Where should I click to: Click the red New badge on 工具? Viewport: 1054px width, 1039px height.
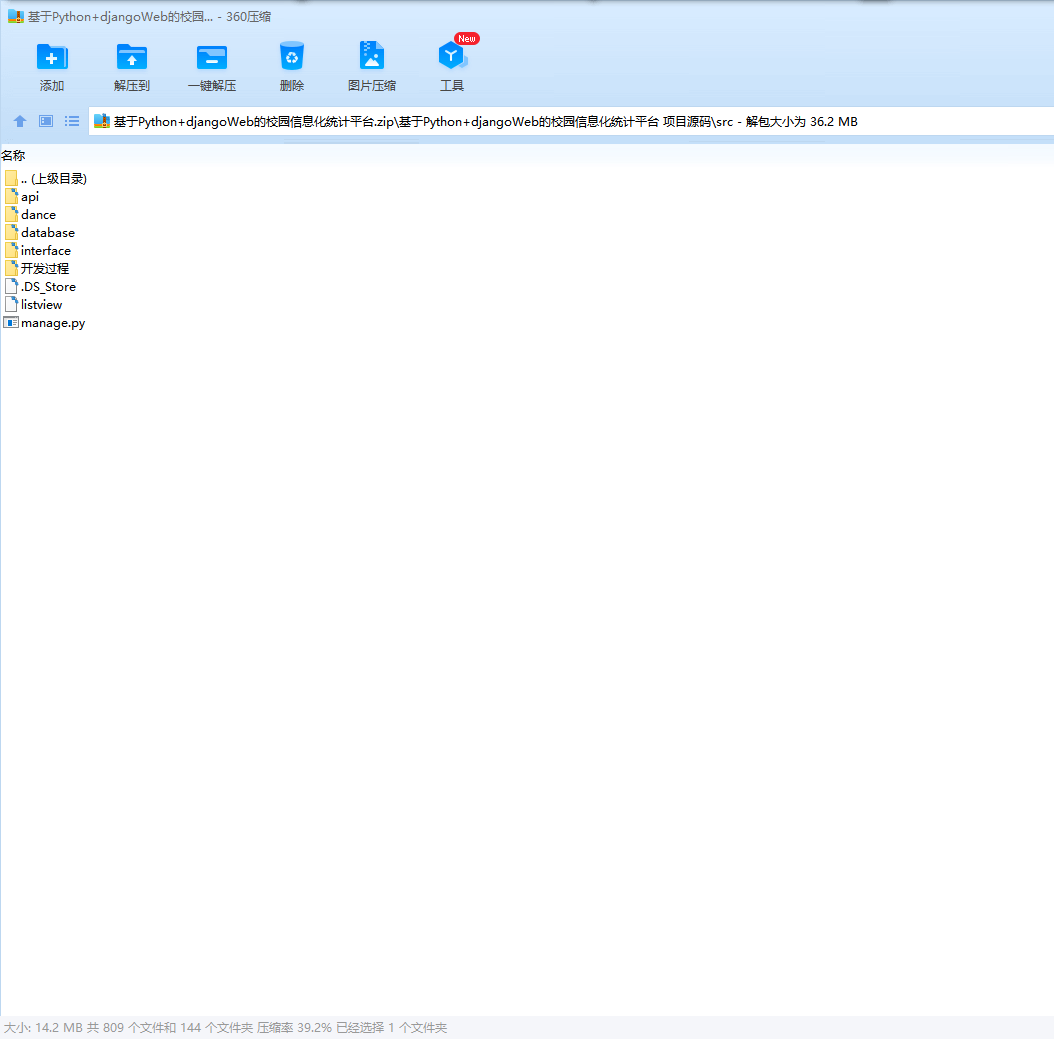[x=467, y=38]
